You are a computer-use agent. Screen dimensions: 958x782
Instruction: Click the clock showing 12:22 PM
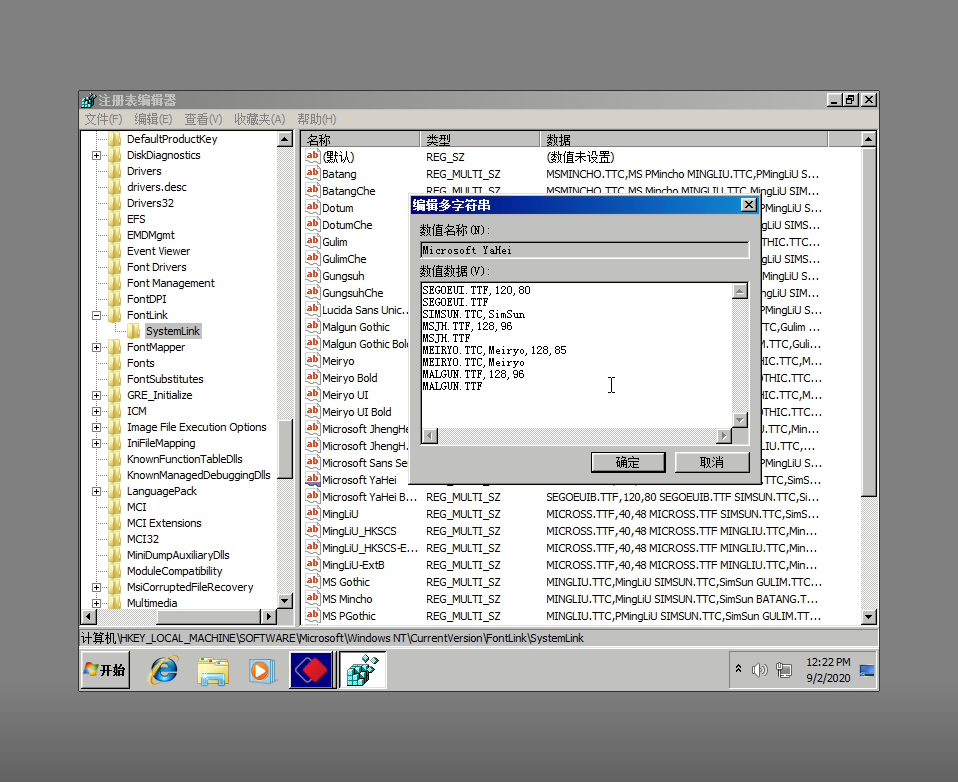[828, 662]
